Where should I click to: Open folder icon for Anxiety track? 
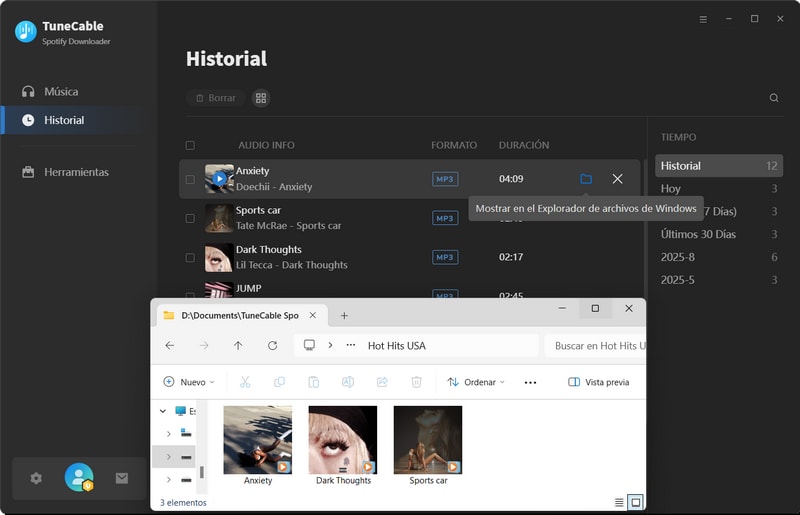[586, 179]
